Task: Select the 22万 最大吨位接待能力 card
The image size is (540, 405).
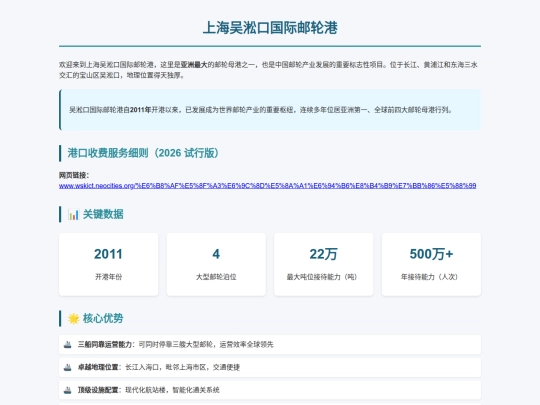Action: 324,264
